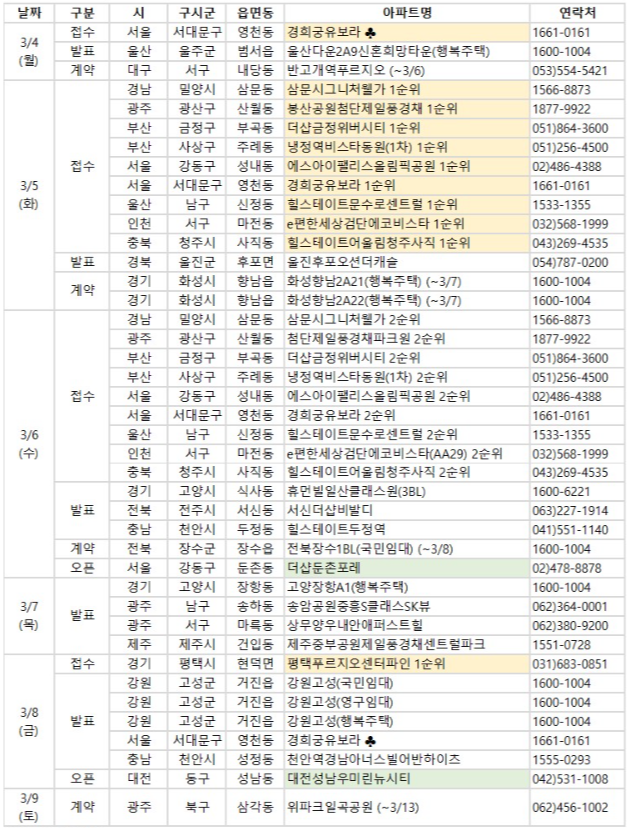Click 힐스테이트문수로센트럴 1순위 entry
The height and width of the screenshot is (828, 628).
click(x=372, y=204)
